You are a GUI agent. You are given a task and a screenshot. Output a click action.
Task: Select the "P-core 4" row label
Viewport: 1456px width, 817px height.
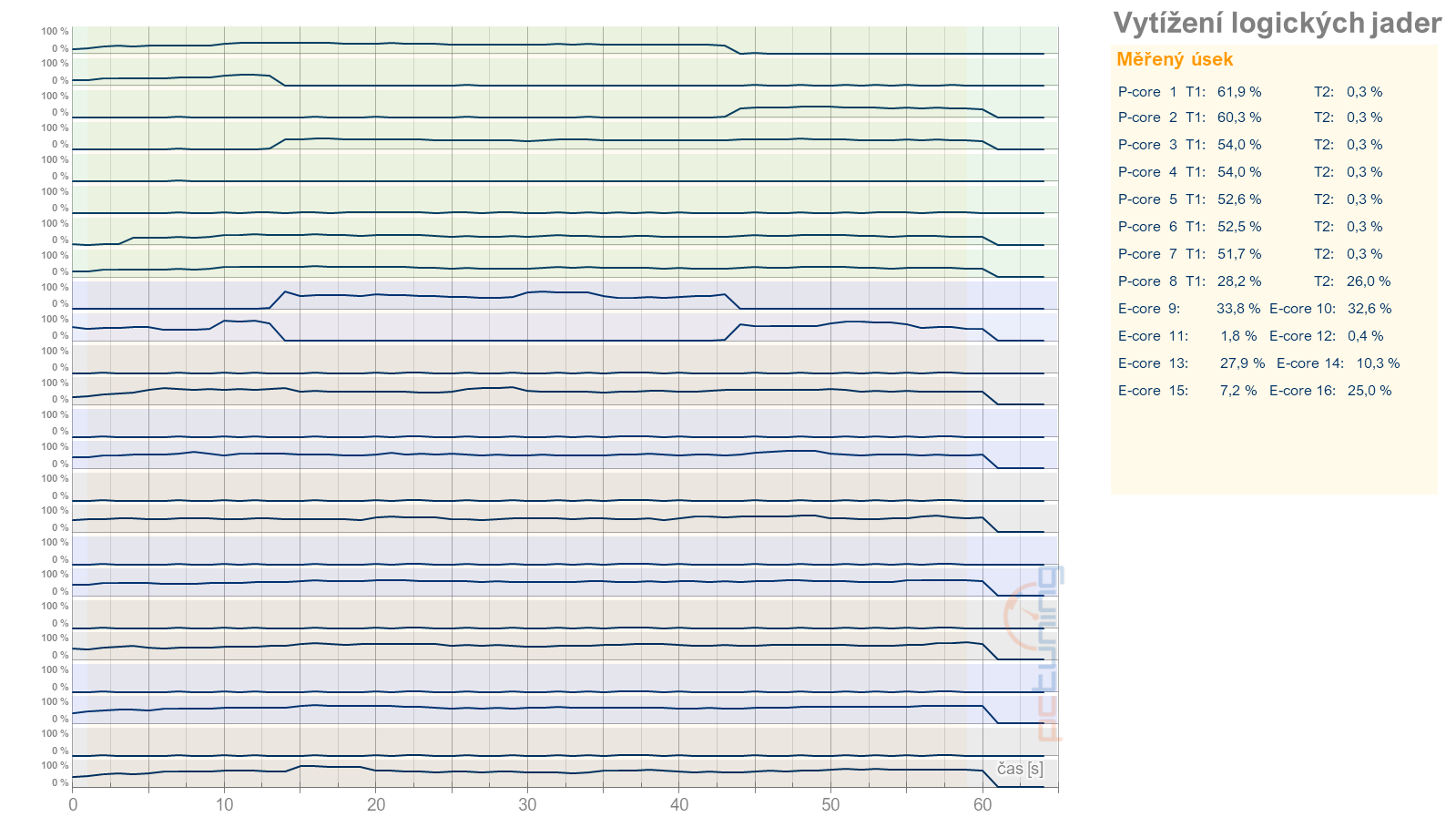(1147, 172)
